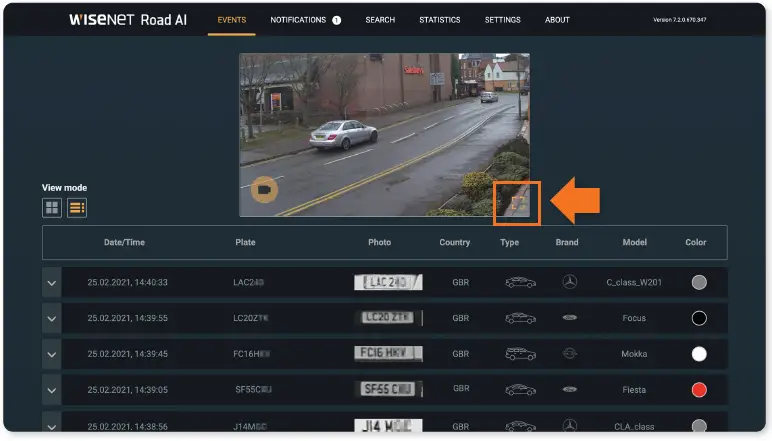
Task: Click the Mercedes brand logo in CLA_class row
Action: click(570, 425)
